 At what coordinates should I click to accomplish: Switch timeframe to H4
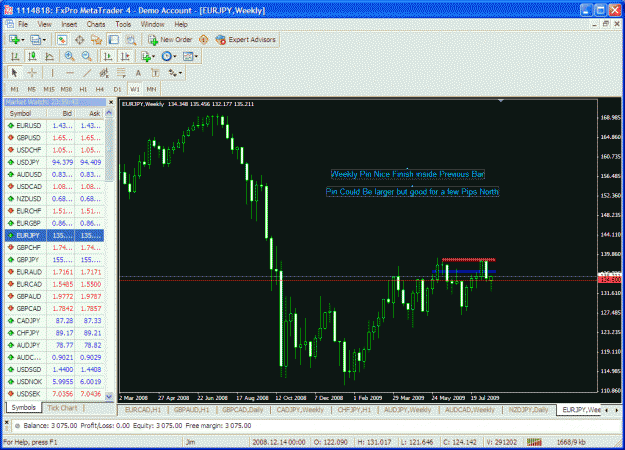(x=100, y=89)
